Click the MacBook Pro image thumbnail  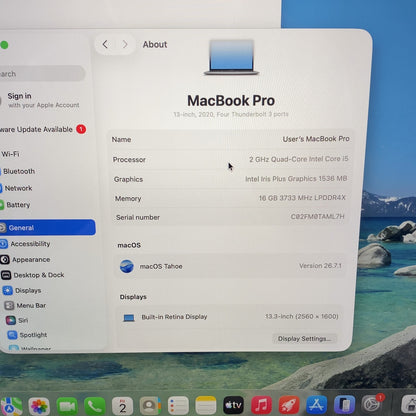tap(231, 57)
